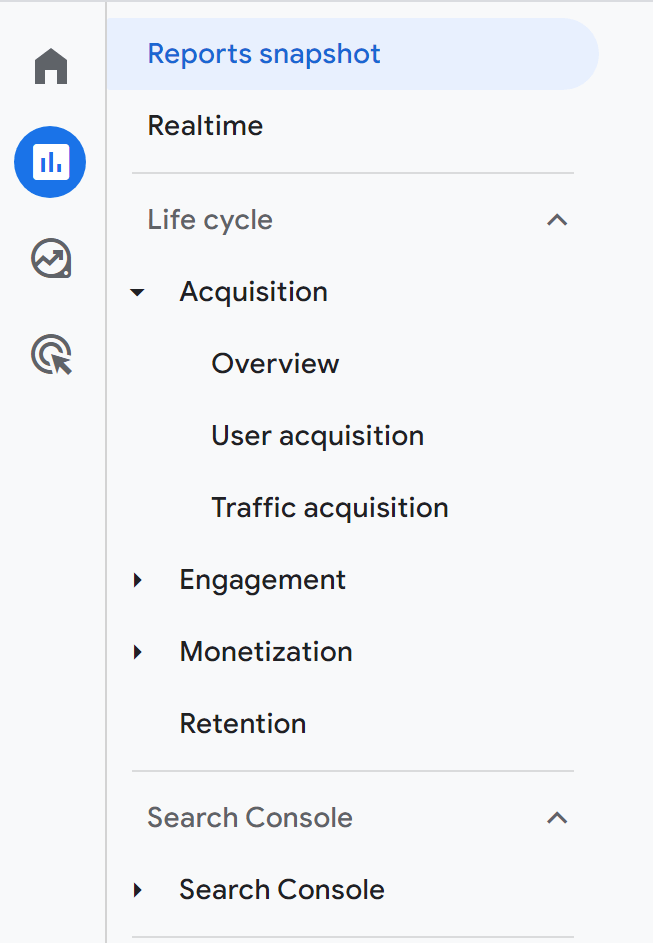The width and height of the screenshot is (653, 943).
Task: Expand the Engagement tree arrow
Action: coord(138,580)
